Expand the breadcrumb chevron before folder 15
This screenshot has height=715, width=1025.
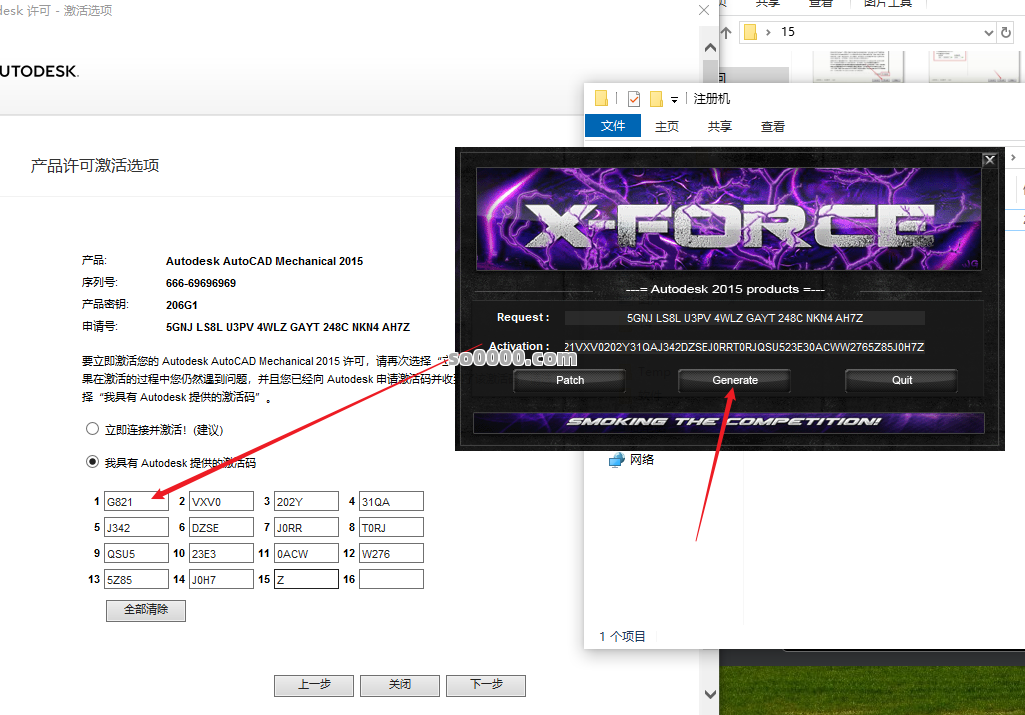pos(768,32)
